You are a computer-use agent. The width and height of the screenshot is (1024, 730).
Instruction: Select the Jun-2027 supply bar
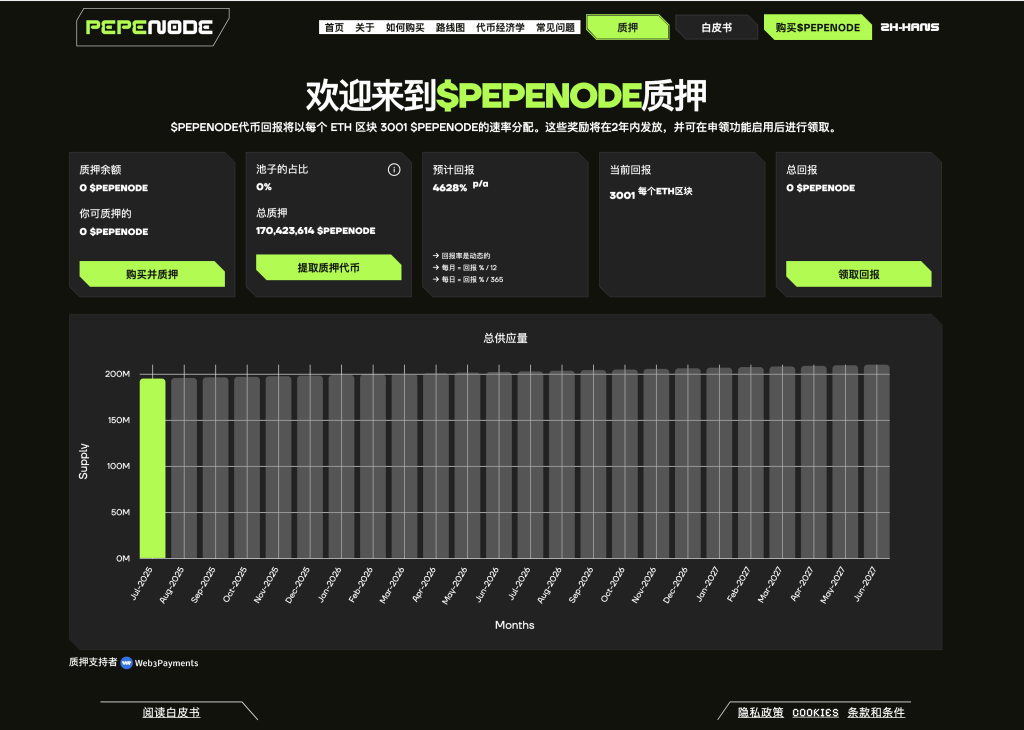pos(876,462)
